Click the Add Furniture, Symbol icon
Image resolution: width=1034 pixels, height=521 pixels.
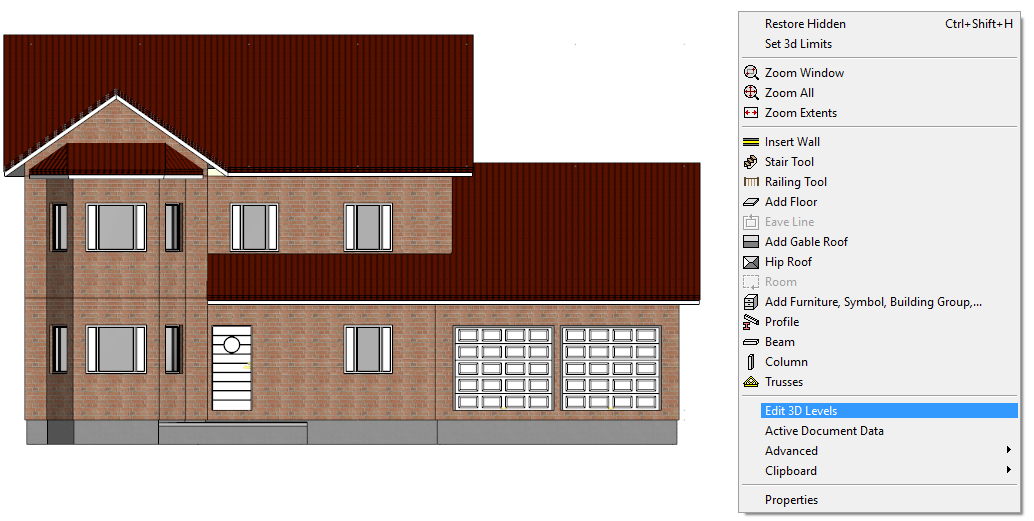click(750, 302)
